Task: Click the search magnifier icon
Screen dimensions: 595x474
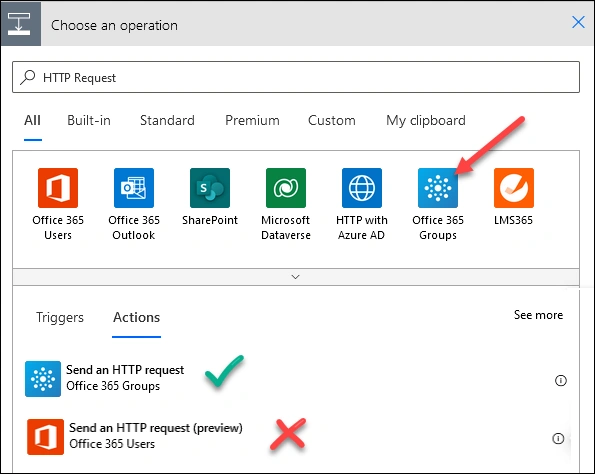Action: 28,77
